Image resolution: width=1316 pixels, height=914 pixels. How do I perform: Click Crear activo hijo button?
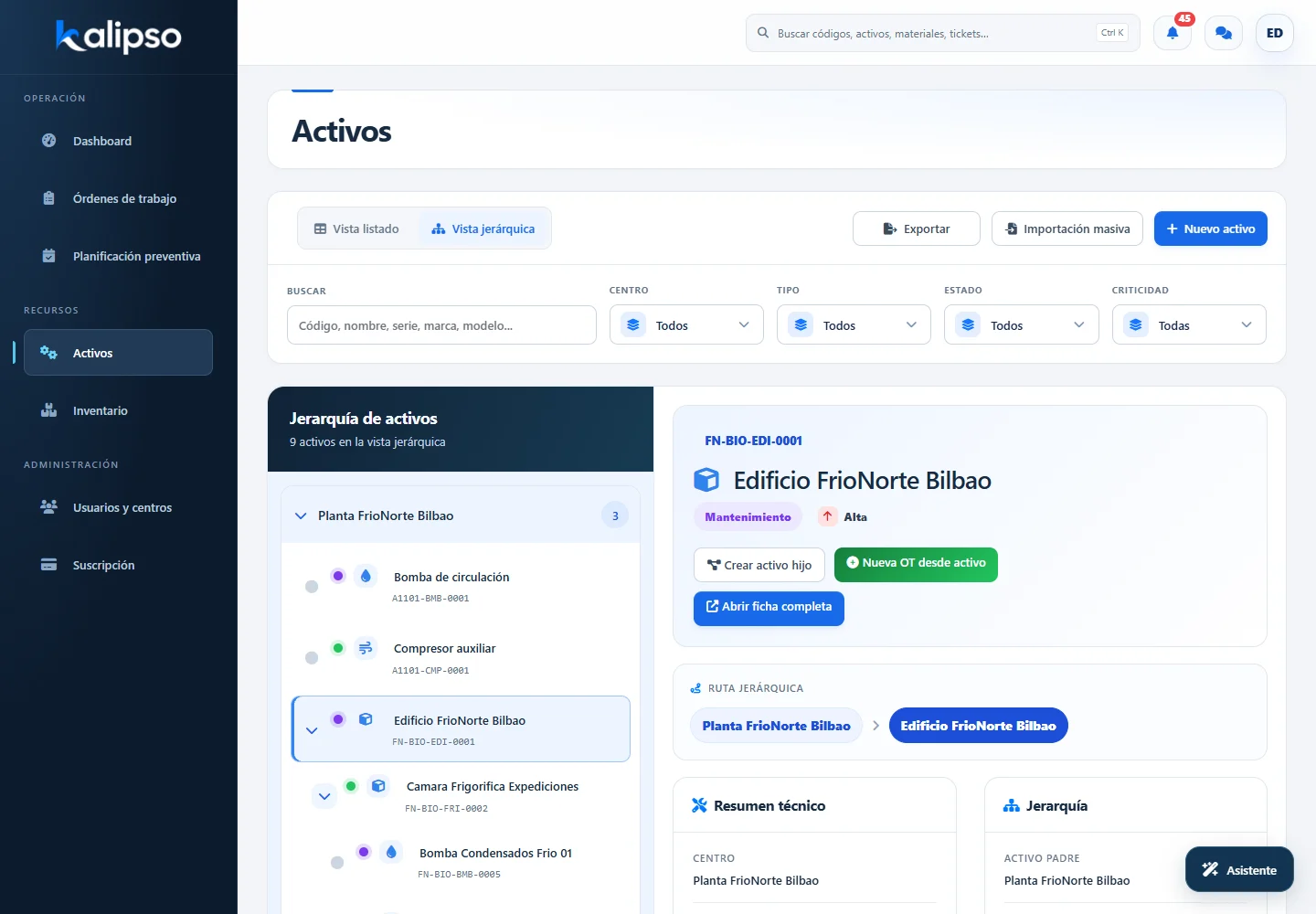[x=759, y=565]
